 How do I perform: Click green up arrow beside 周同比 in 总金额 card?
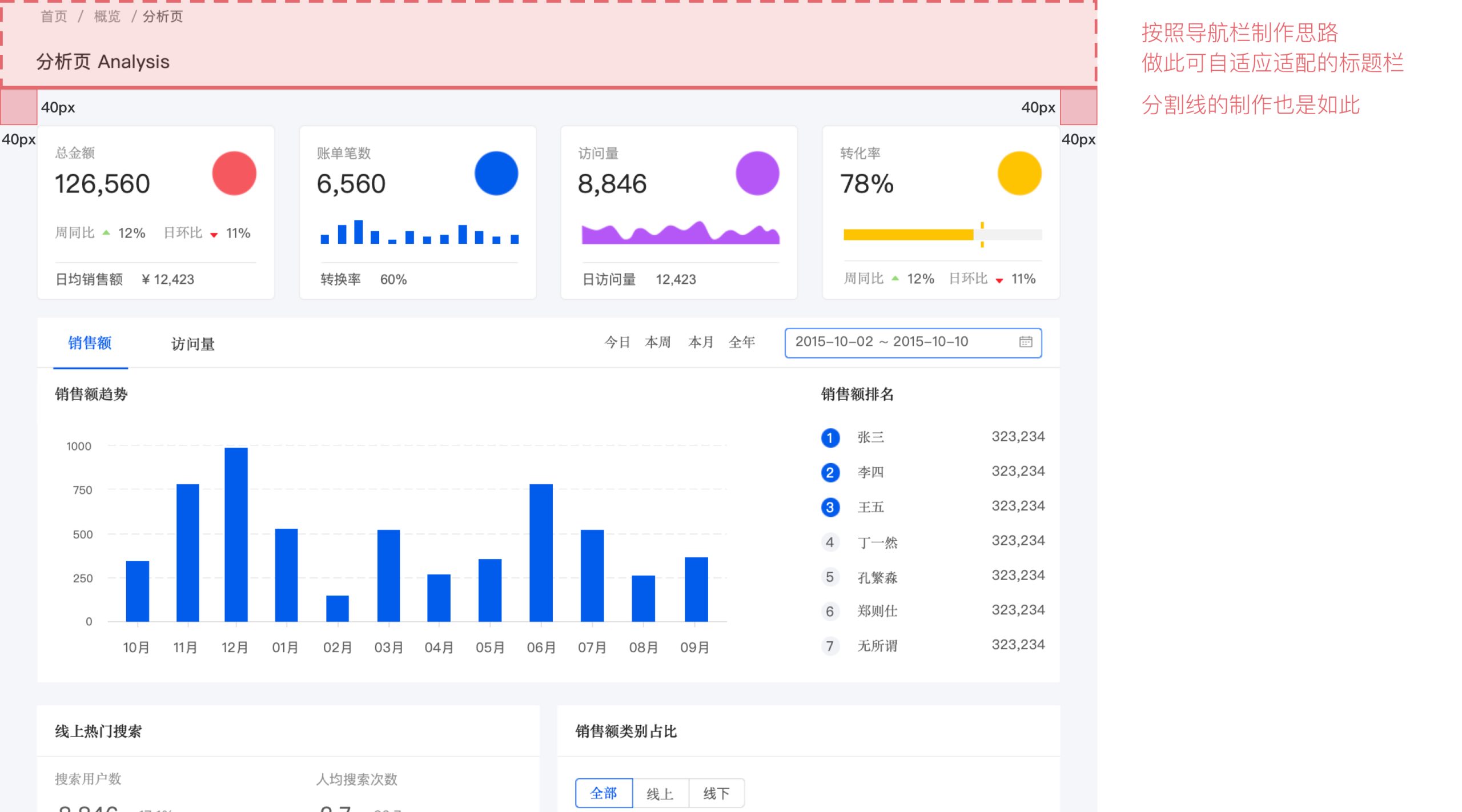(x=106, y=232)
